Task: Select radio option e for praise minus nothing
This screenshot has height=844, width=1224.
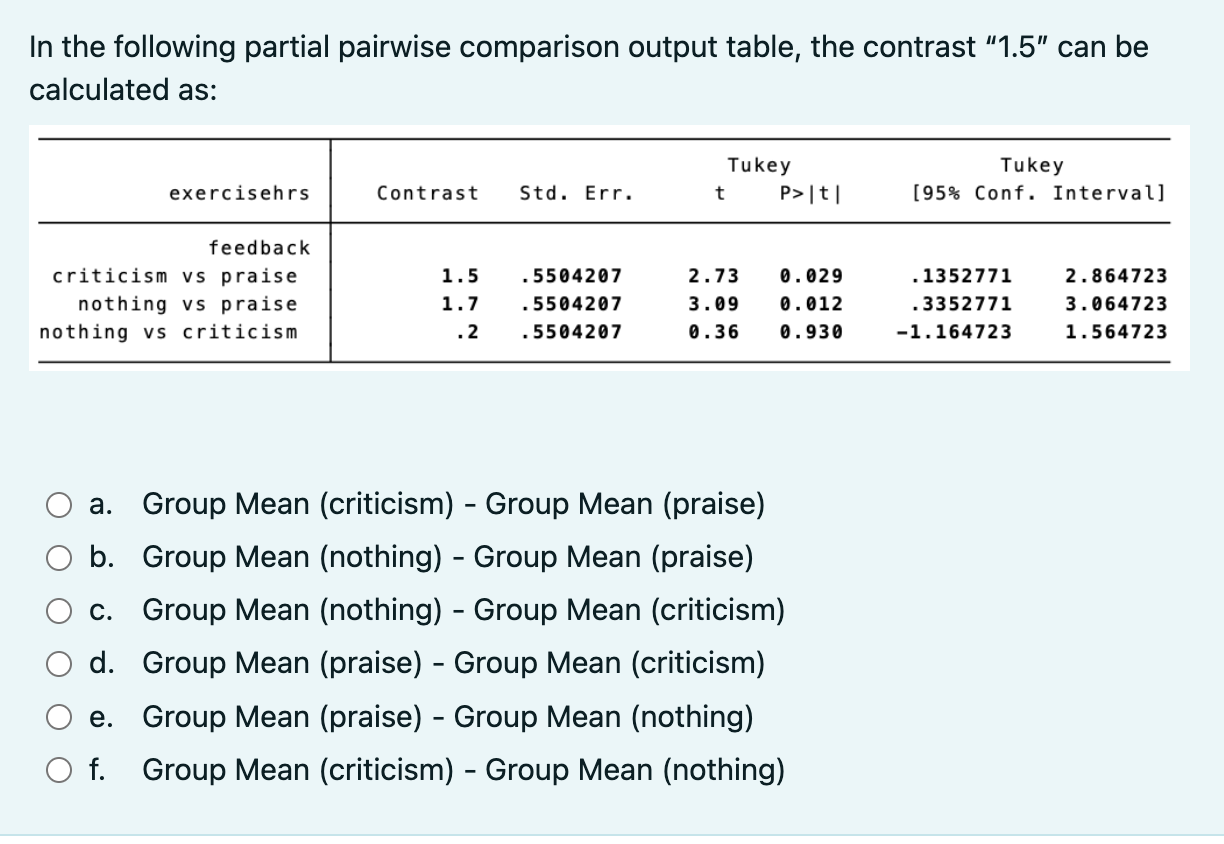Action: click(57, 718)
